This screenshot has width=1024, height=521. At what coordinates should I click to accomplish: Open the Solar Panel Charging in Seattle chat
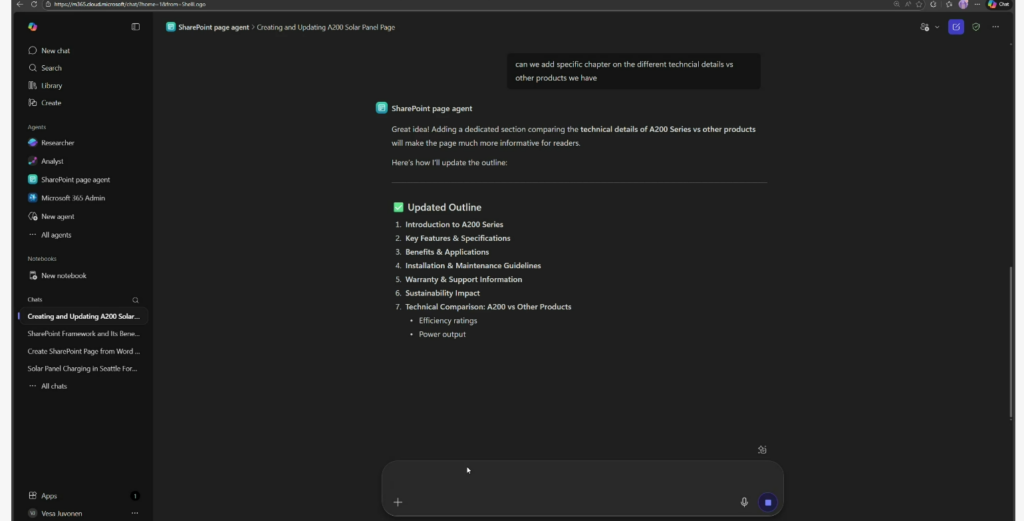click(x=82, y=368)
